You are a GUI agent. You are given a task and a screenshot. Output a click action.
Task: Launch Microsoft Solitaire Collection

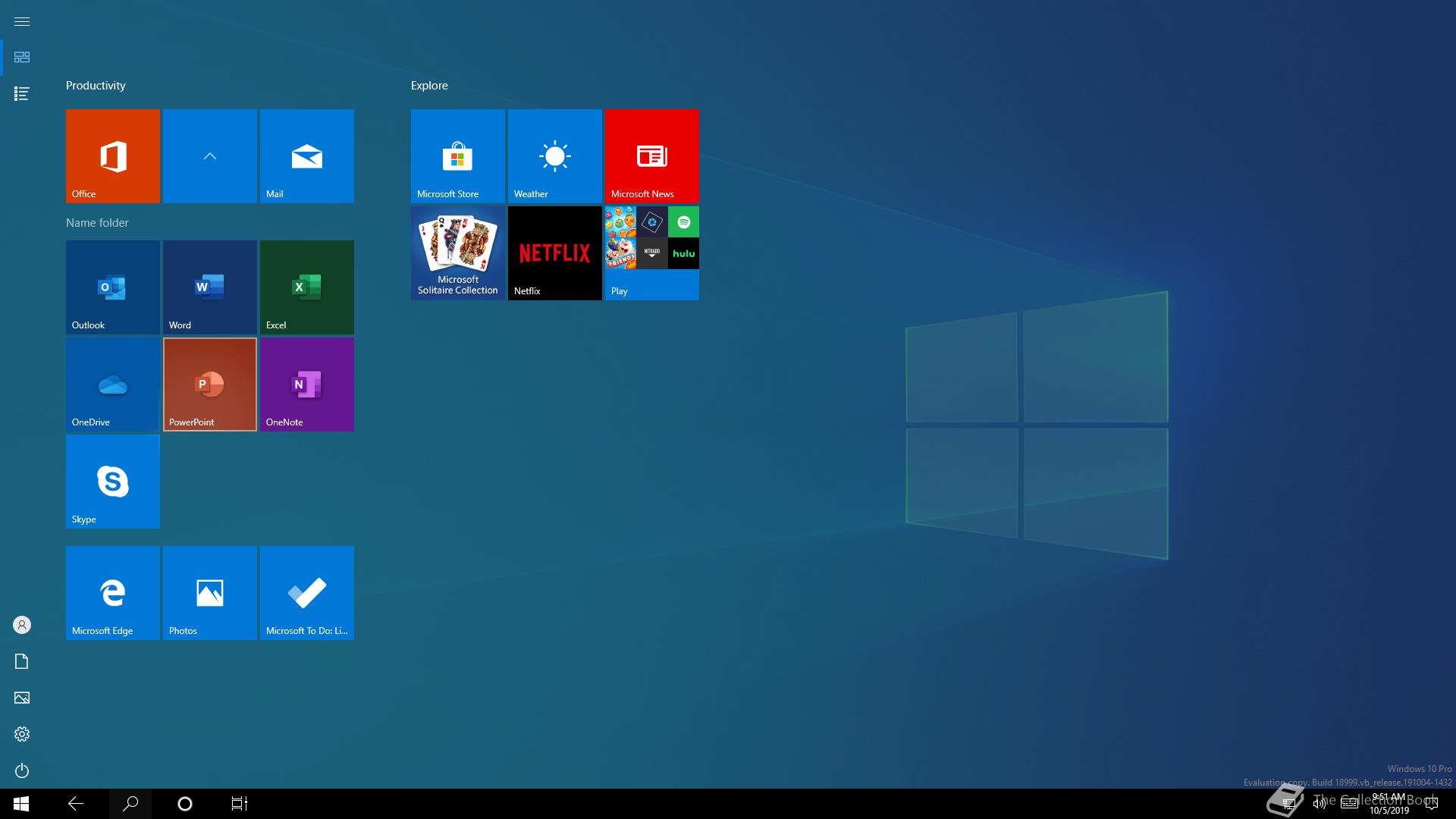(x=458, y=253)
